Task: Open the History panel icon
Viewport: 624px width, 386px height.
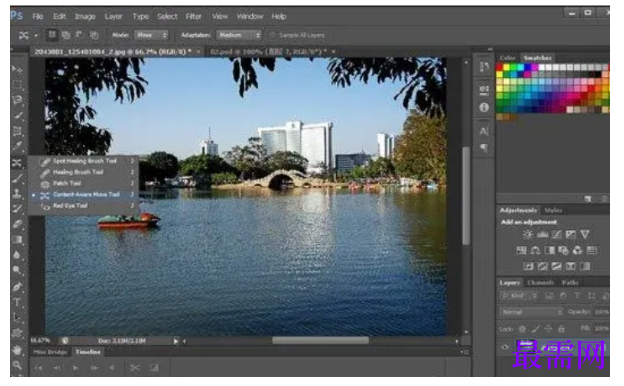Action: (x=484, y=67)
